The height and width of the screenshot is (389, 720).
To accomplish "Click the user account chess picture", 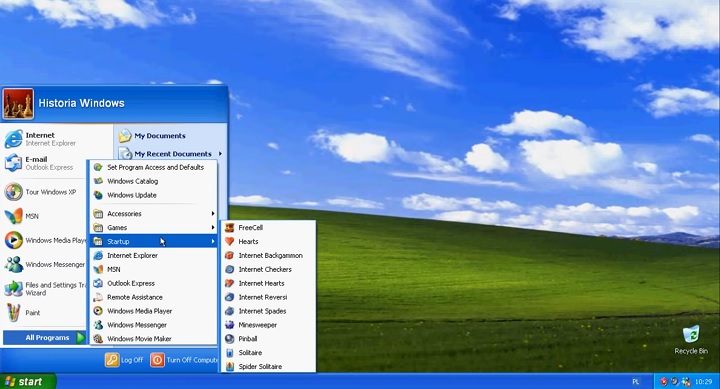I will click(18, 103).
